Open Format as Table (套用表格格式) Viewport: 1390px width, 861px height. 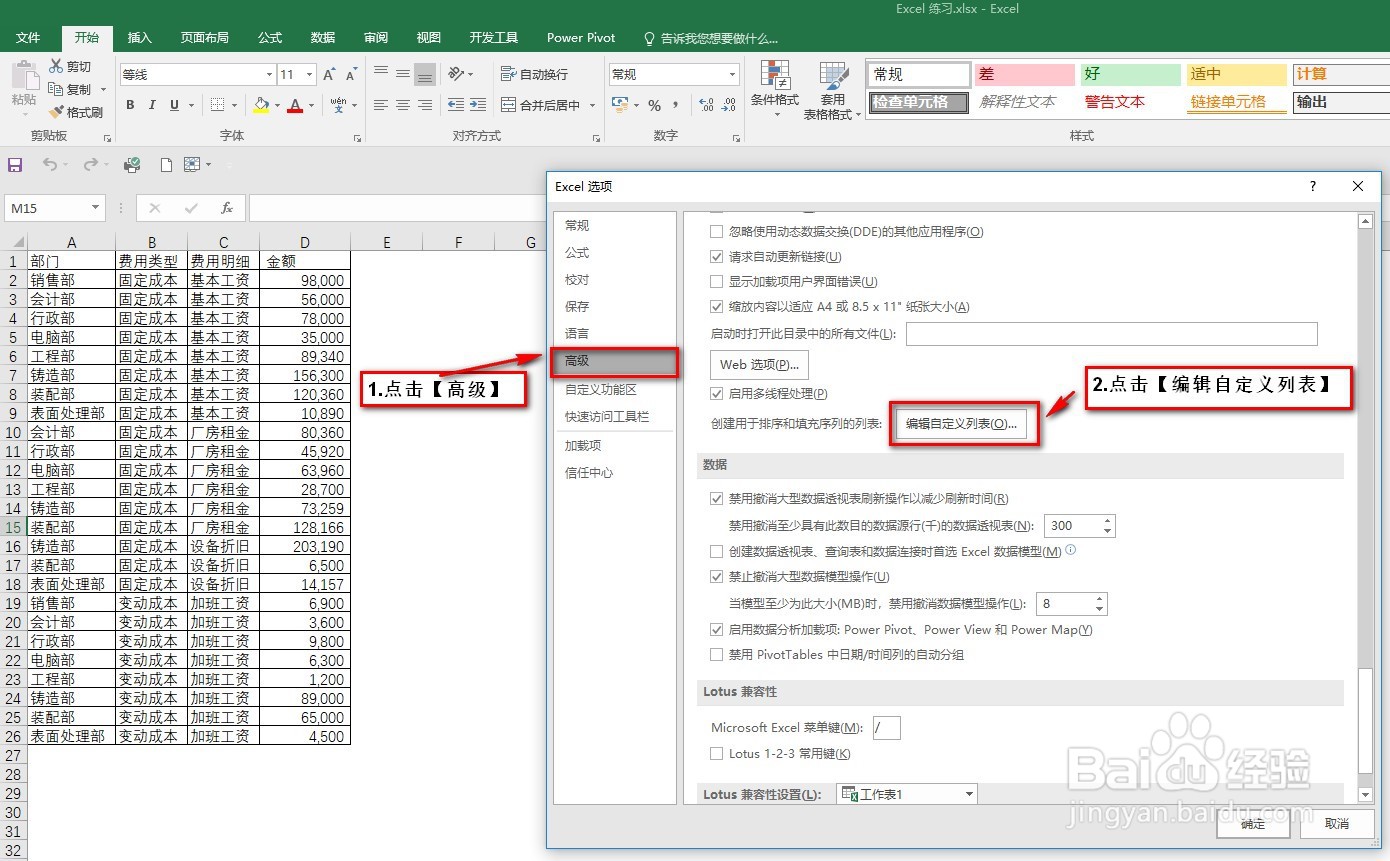click(x=834, y=90)
